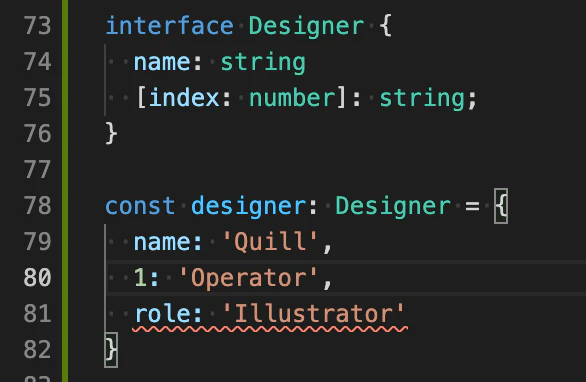This screenshot has height=382, width=586.
Task: Click the opening brace on line 73
Action: pyautogui.click(x=385, y=26)
